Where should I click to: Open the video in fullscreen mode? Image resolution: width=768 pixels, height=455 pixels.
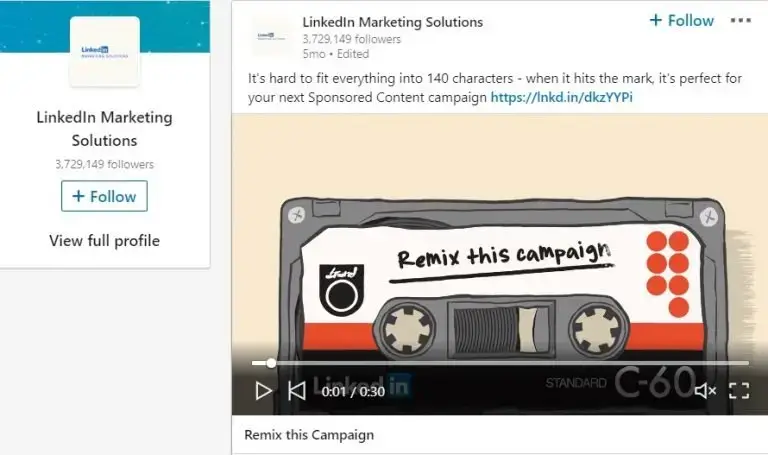[x=739, y=391]
